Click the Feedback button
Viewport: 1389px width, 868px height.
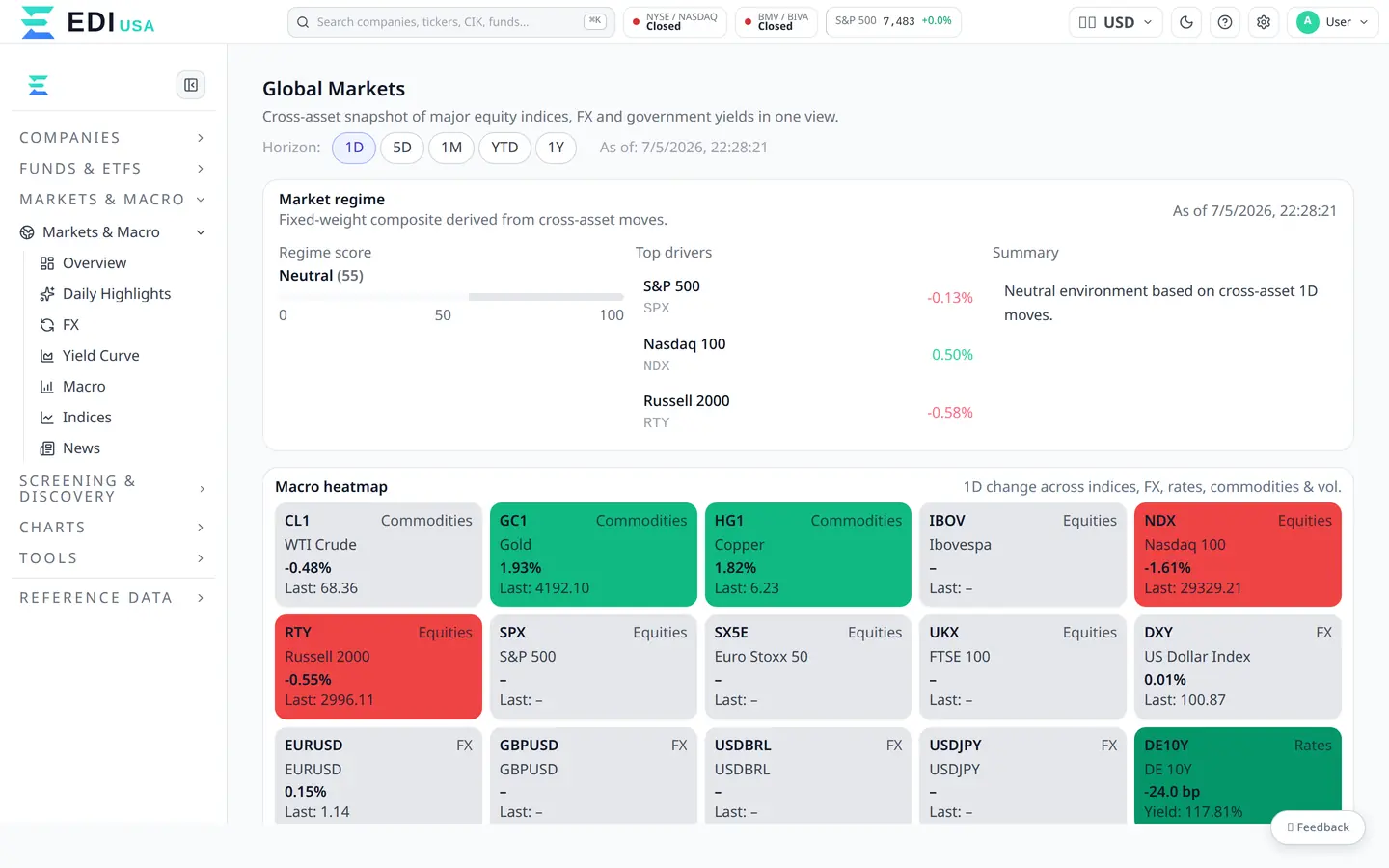[1318, 827]
